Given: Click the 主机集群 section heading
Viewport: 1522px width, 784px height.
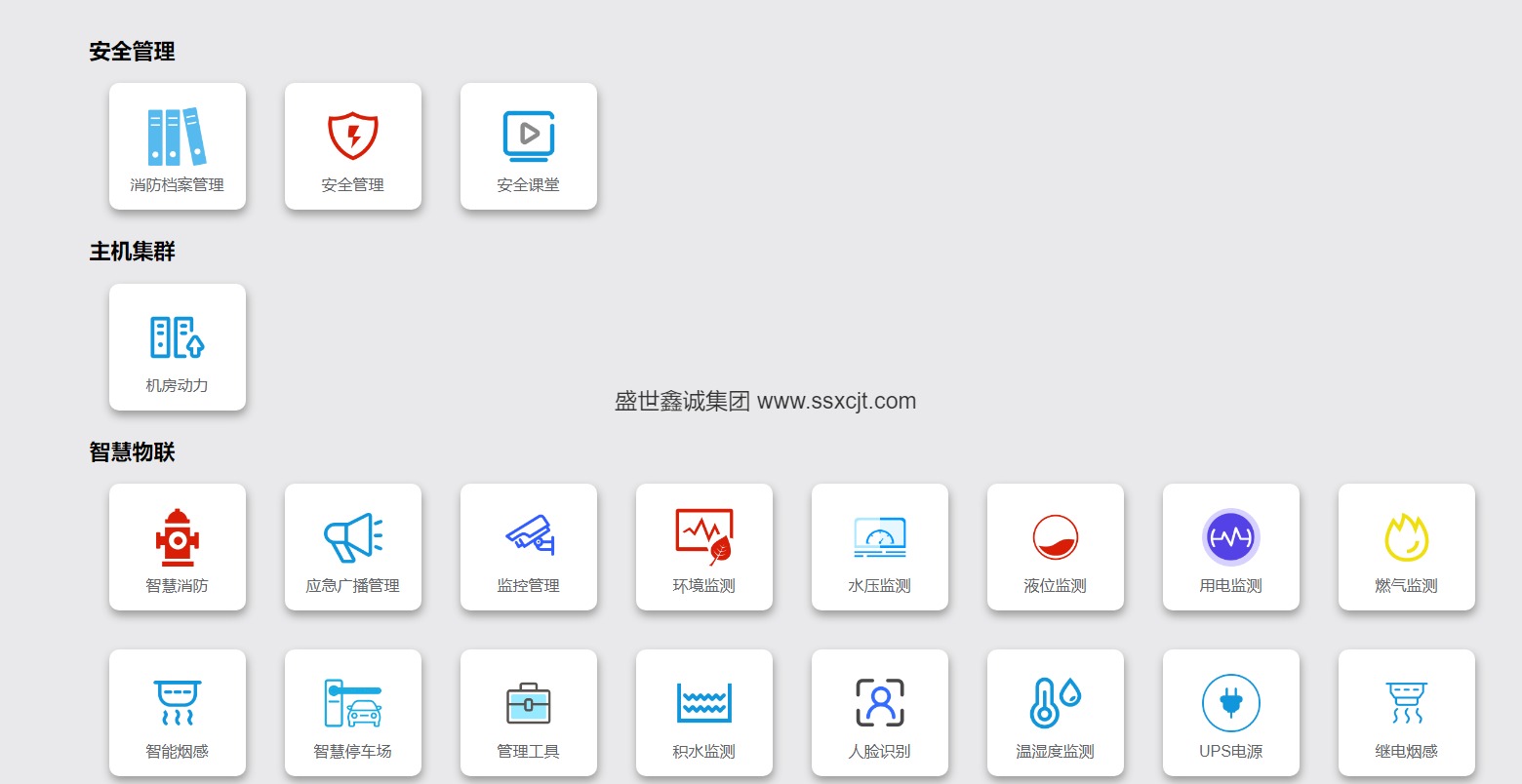Looking at the screenshot, I should (x=133, y=252).
